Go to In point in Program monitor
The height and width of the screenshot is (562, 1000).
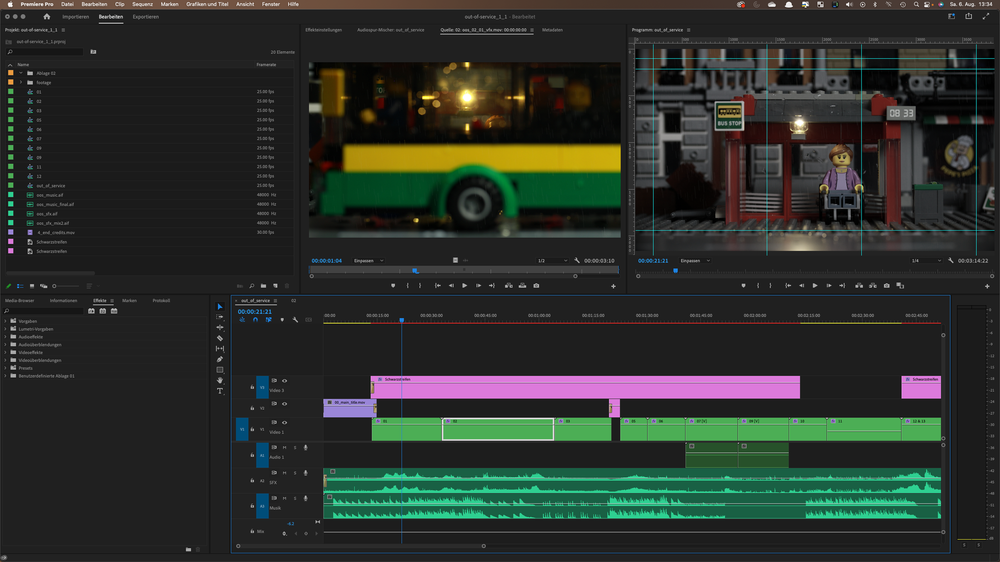(788, 286)
